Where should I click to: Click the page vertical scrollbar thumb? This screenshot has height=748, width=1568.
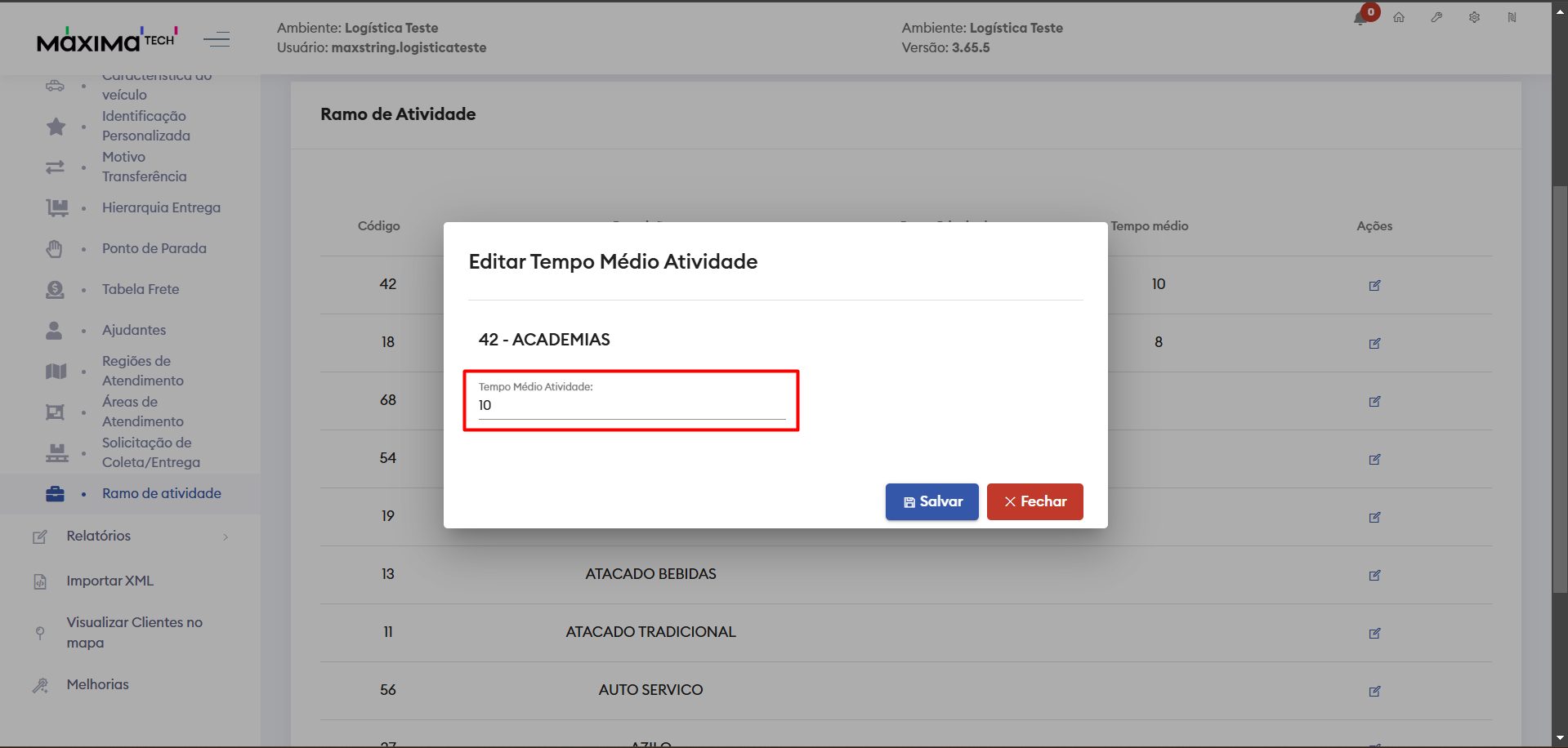coord(1560,389)
